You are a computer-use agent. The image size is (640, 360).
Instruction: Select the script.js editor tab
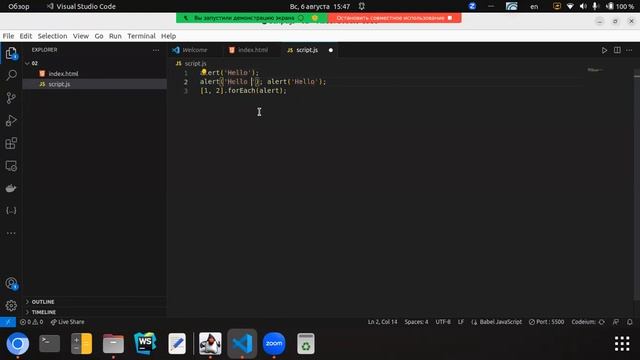[307, 50]
